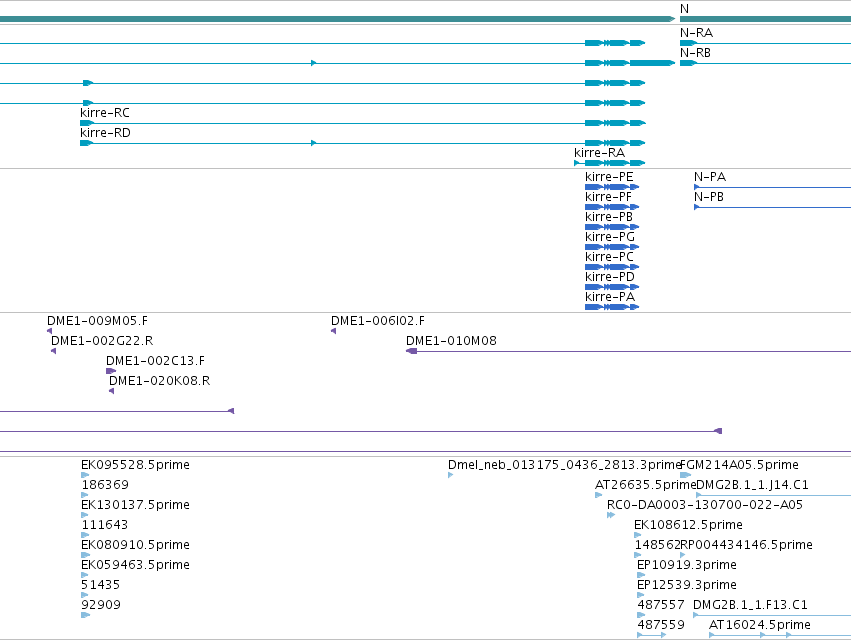Select the Dmel_neb_013175_0436_2813.3prime feature

450,475
